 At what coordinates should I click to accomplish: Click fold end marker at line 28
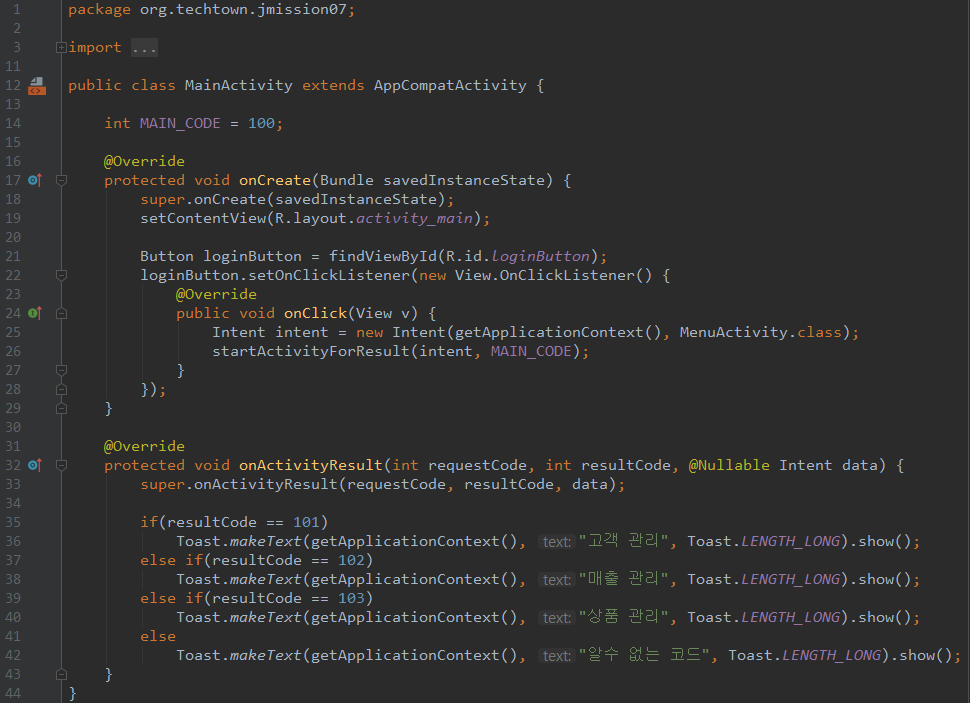tap(61, 389)
